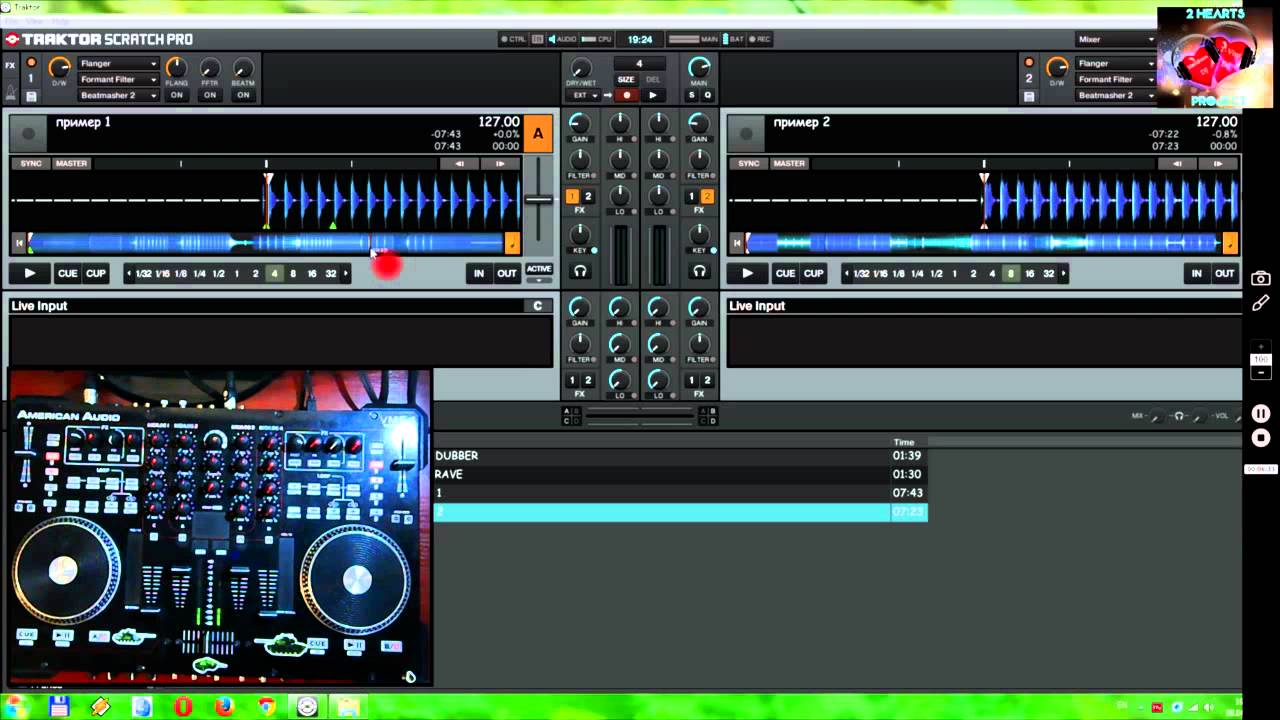Nudge Deck A tempo bend forward

(500, 163)
